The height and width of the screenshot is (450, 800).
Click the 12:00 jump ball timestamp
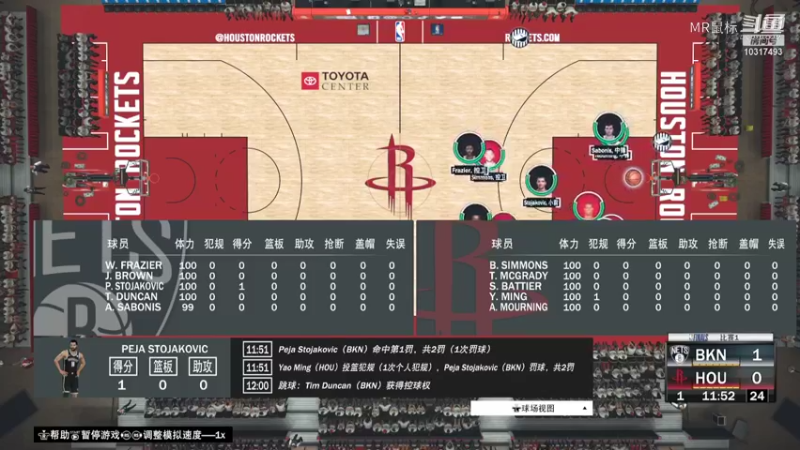click(x=257, y=386)
